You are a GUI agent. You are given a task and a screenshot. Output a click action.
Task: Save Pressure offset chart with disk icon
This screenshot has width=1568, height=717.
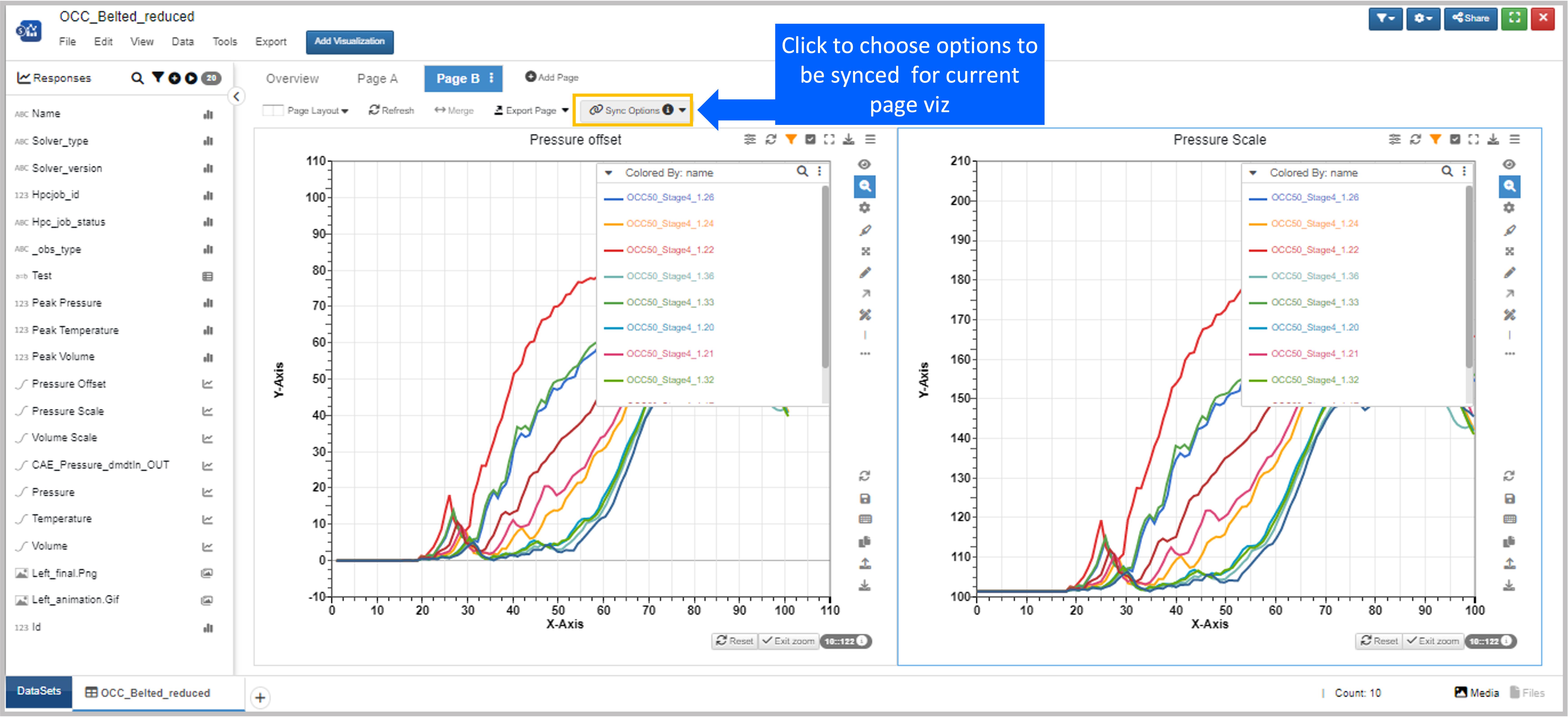865,499
